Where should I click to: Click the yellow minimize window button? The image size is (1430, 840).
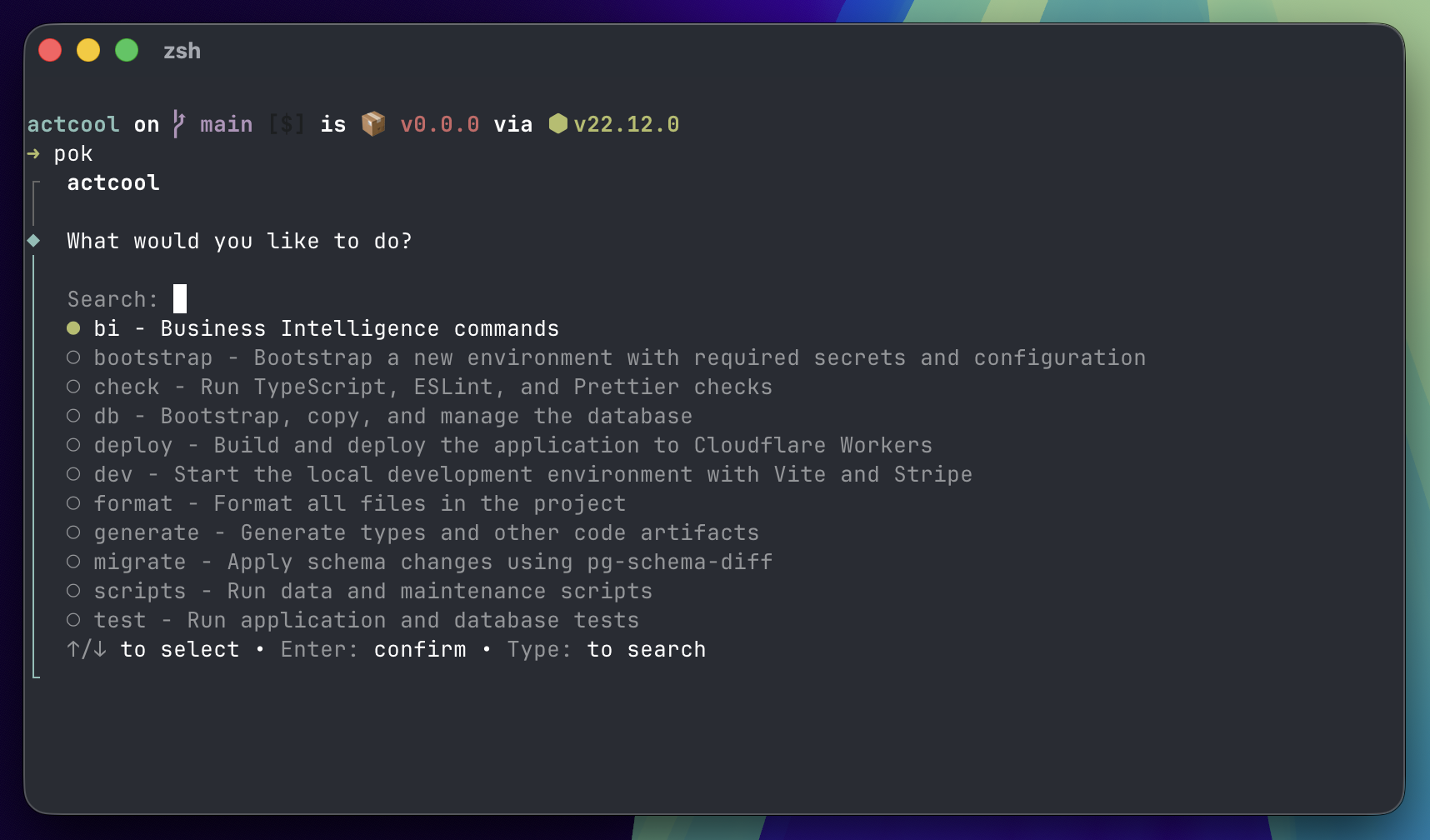[x=88, y=51]
